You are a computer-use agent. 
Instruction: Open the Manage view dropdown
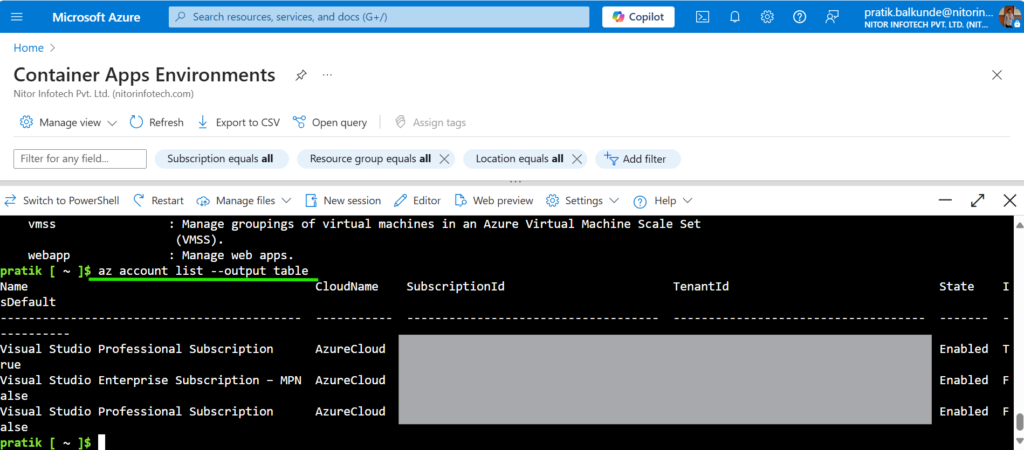point(69,122)
